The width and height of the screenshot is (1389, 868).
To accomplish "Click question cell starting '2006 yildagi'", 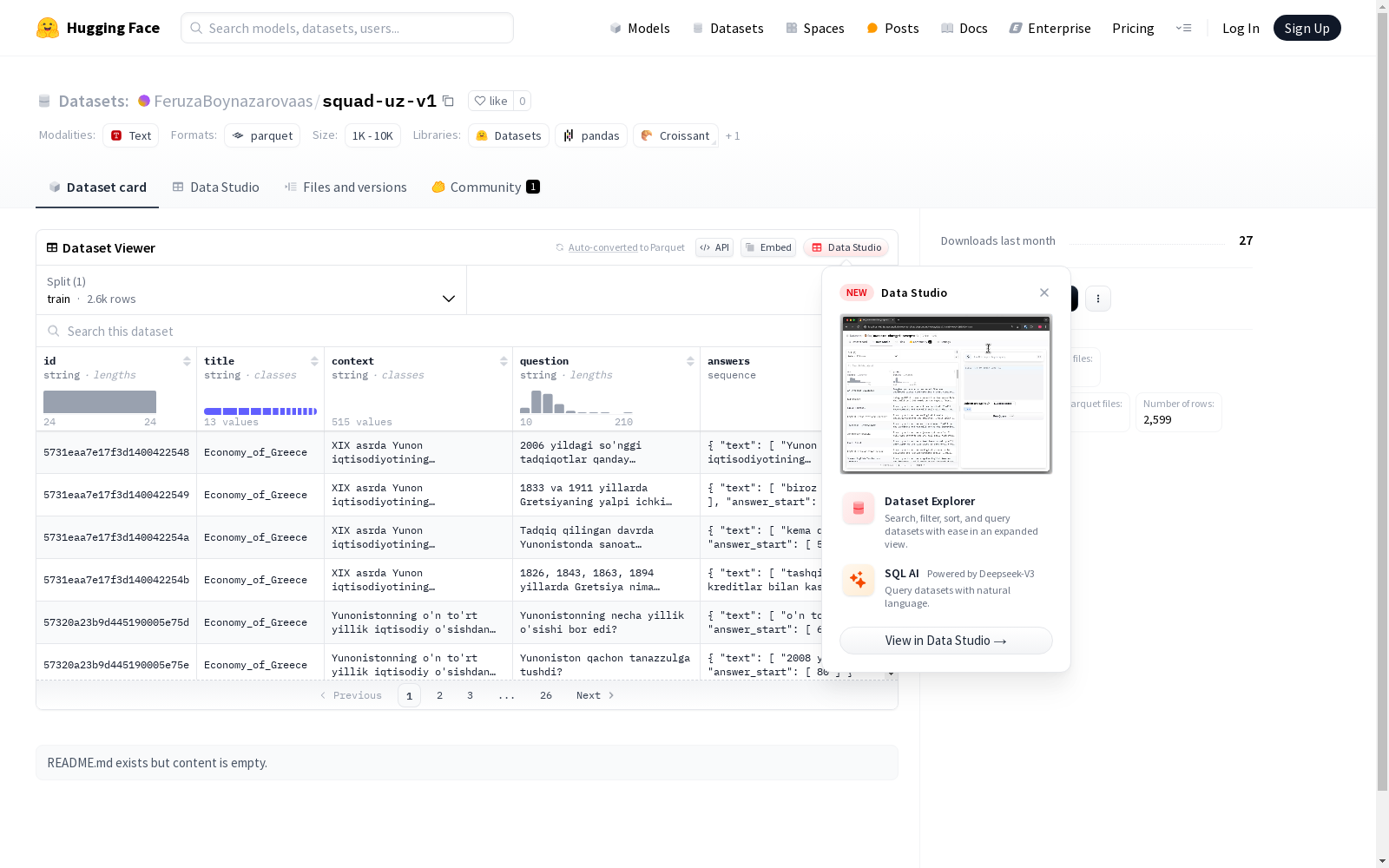I will point(606,452).
